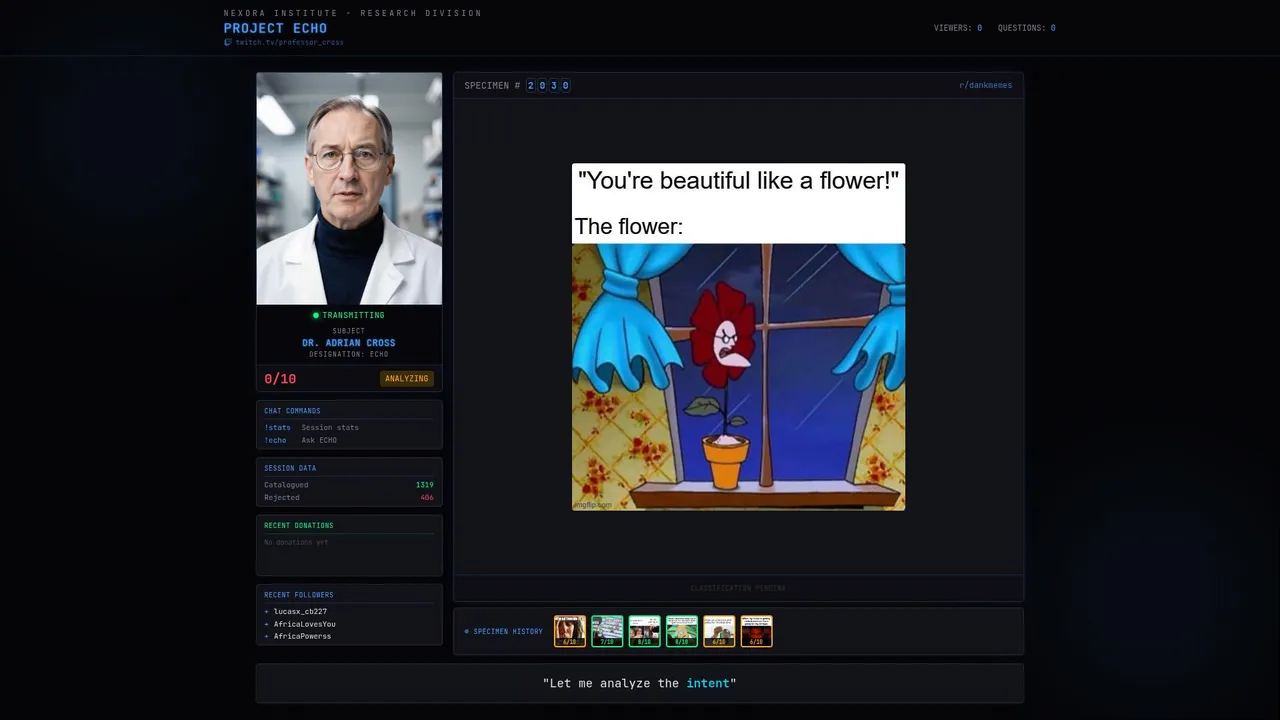Click the VIEWERS counter
The width and height of the screenshot is (1280, 720).
(x=958, y=28)
